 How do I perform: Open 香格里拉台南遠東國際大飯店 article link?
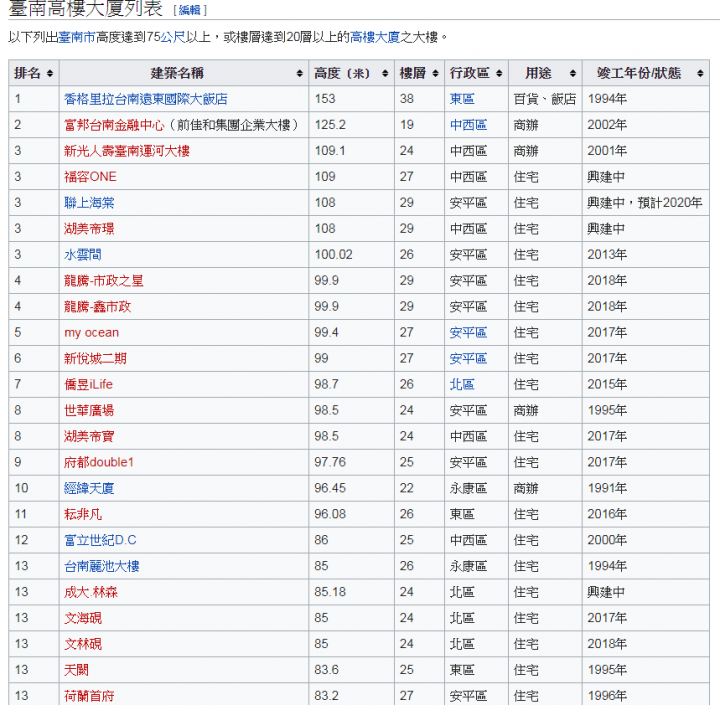click(146, 99)
